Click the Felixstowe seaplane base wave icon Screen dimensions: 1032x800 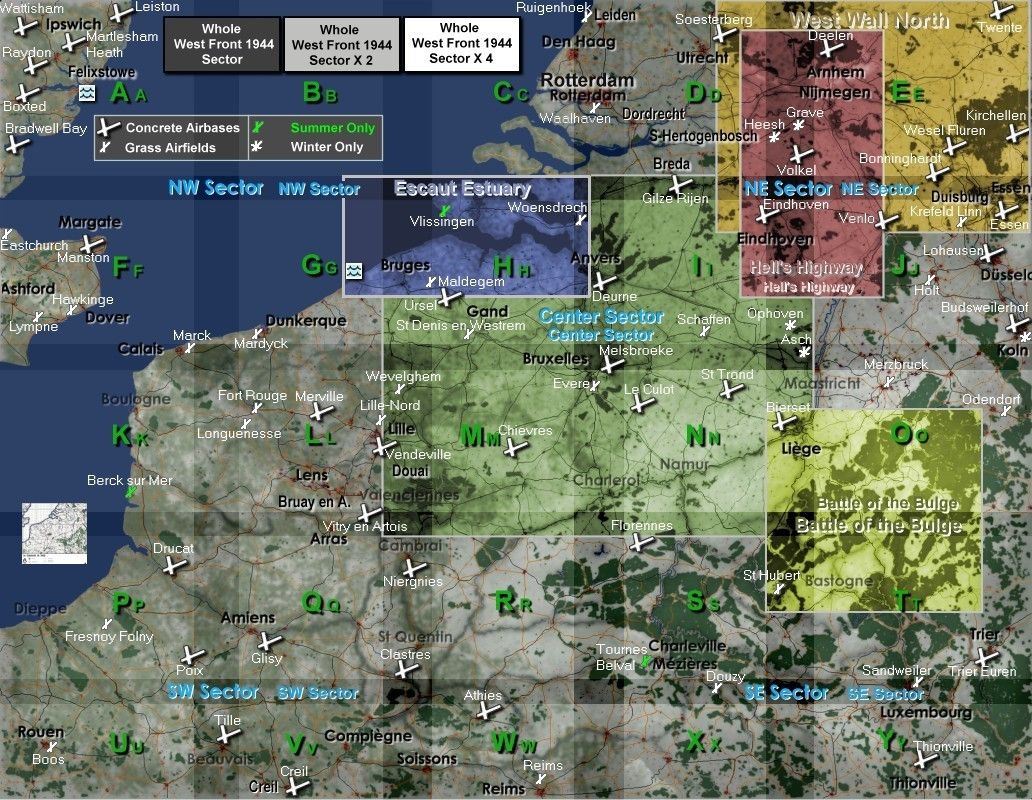(87, 93)
